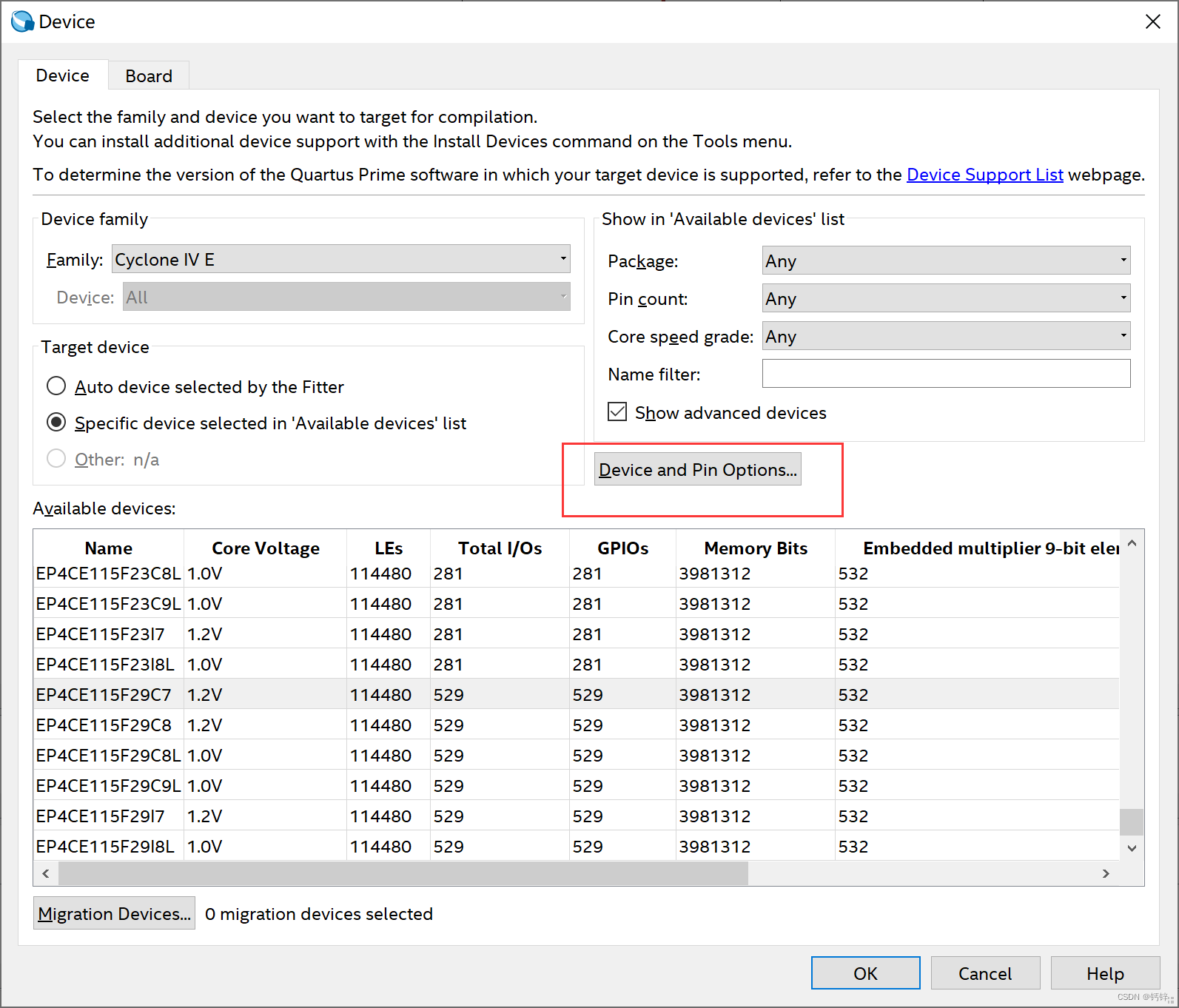
Task: Close the Device dialog window
Action: click(1152, 21)
